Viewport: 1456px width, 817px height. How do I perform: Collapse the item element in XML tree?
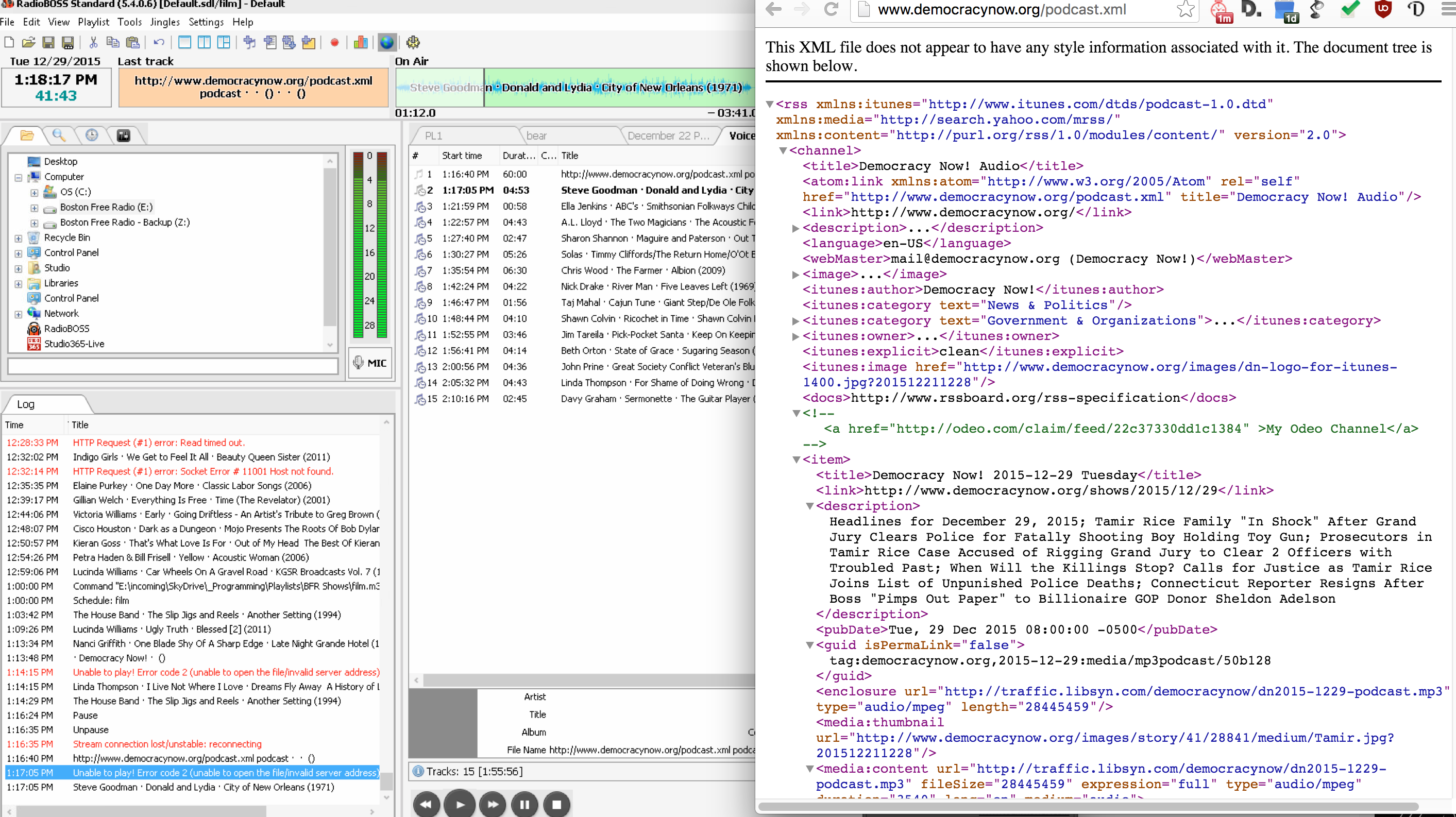[797, 460]
